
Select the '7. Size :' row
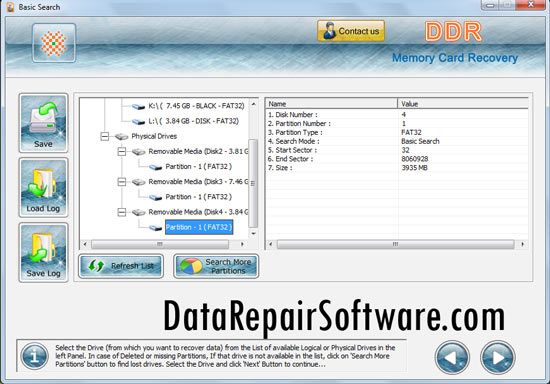397,168
